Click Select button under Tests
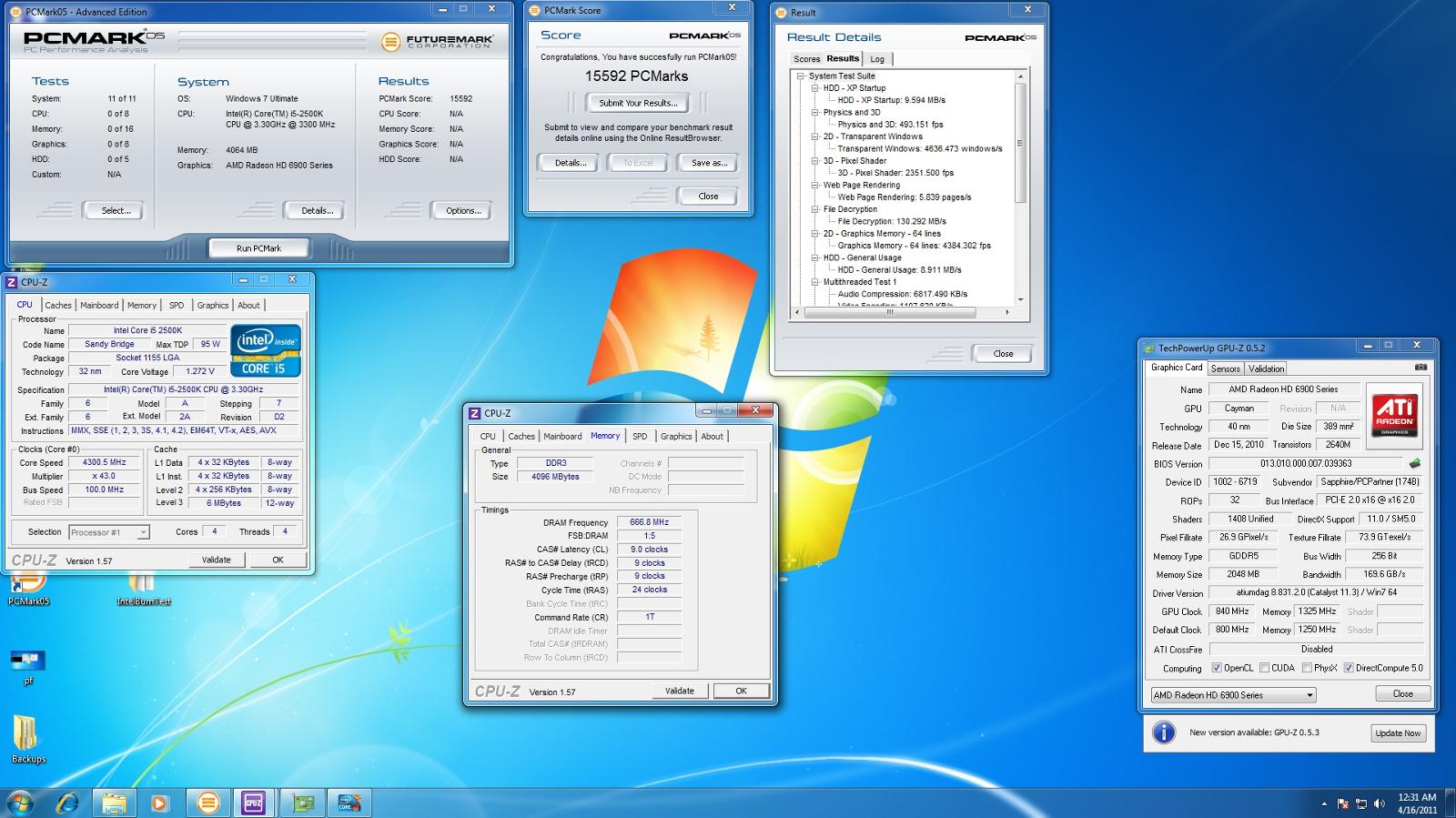 (x=116, y=210)
